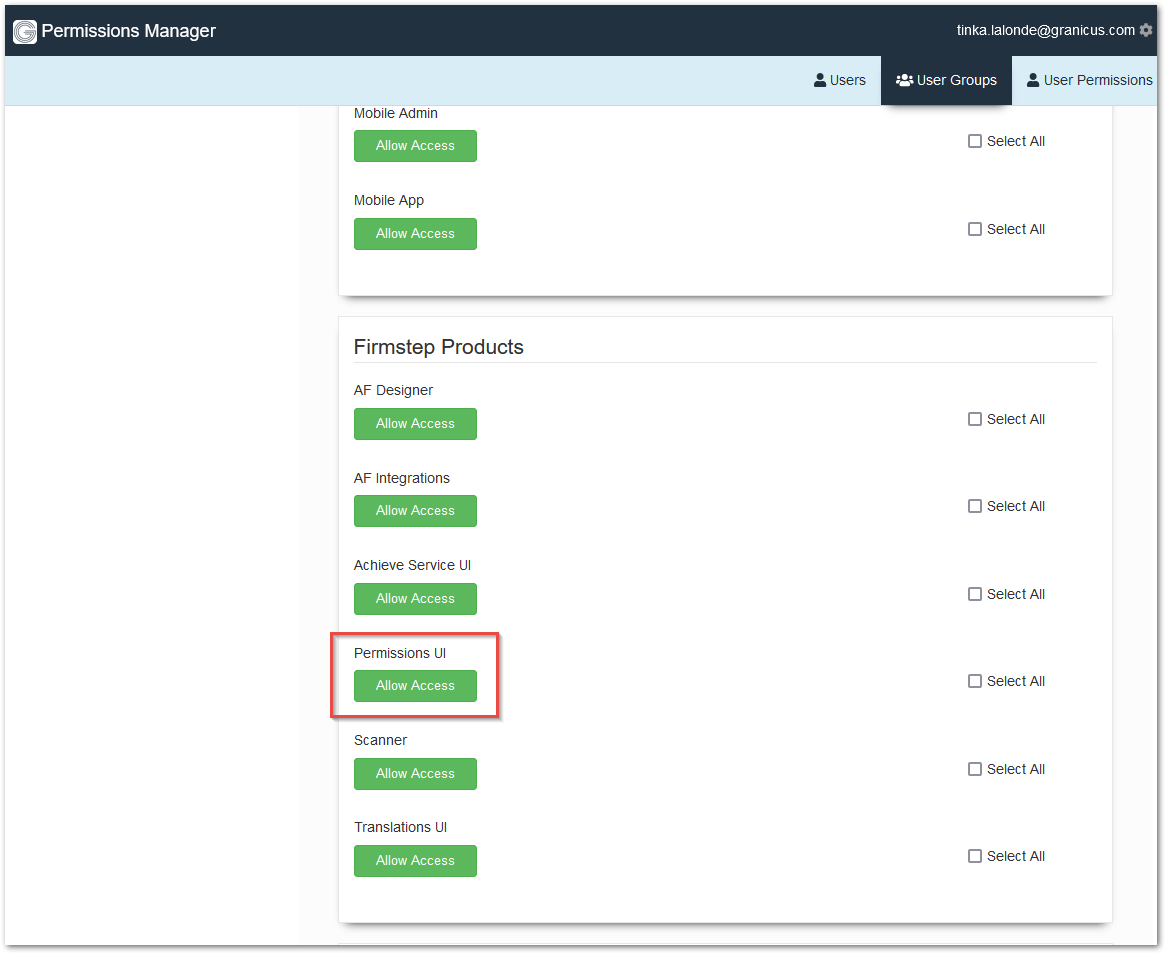1166x954 pixels.
Task: Check Select All for AF Designer
Action: tap(974, 419)
